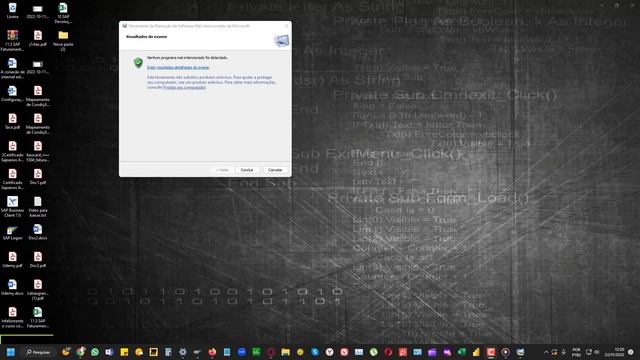This screenshot has height=360, width=640.
Task: Select the 'Letrasgran... (1).pdf' file
Action: [x=38, y=290]
